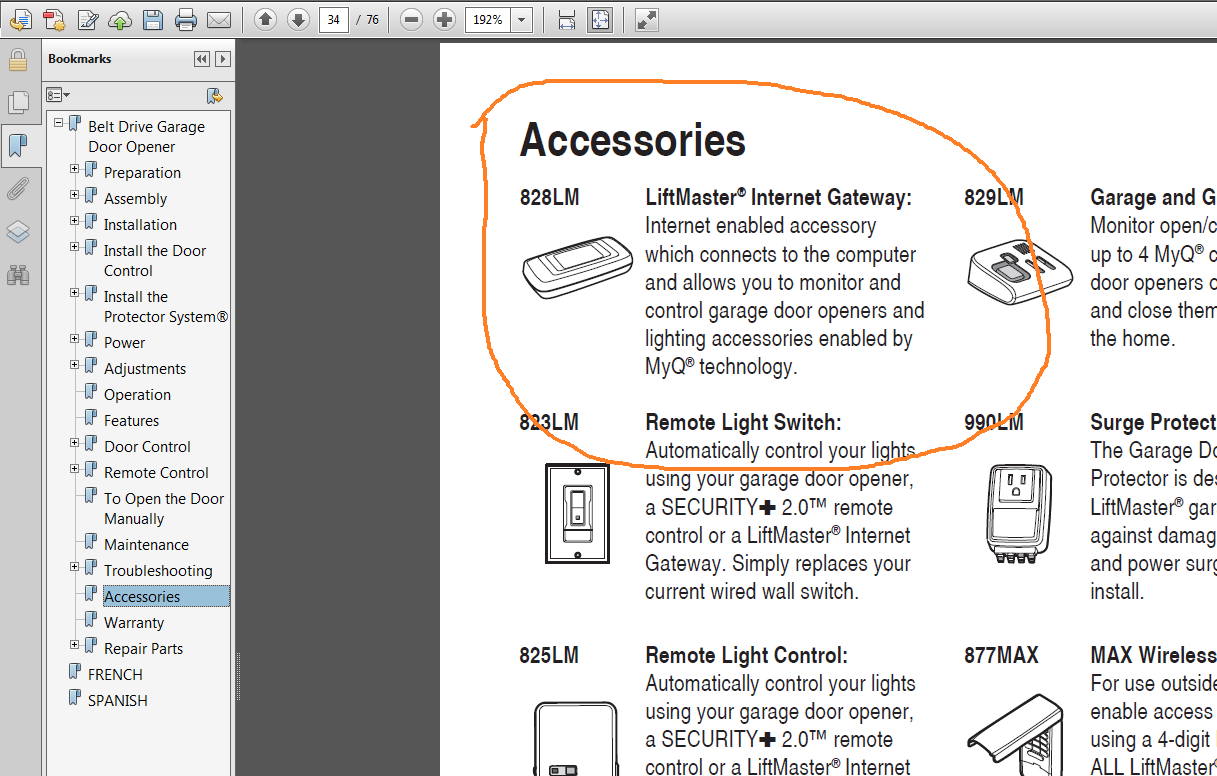Click the double-arrow button in the Bookmarks header

point(202,59)
